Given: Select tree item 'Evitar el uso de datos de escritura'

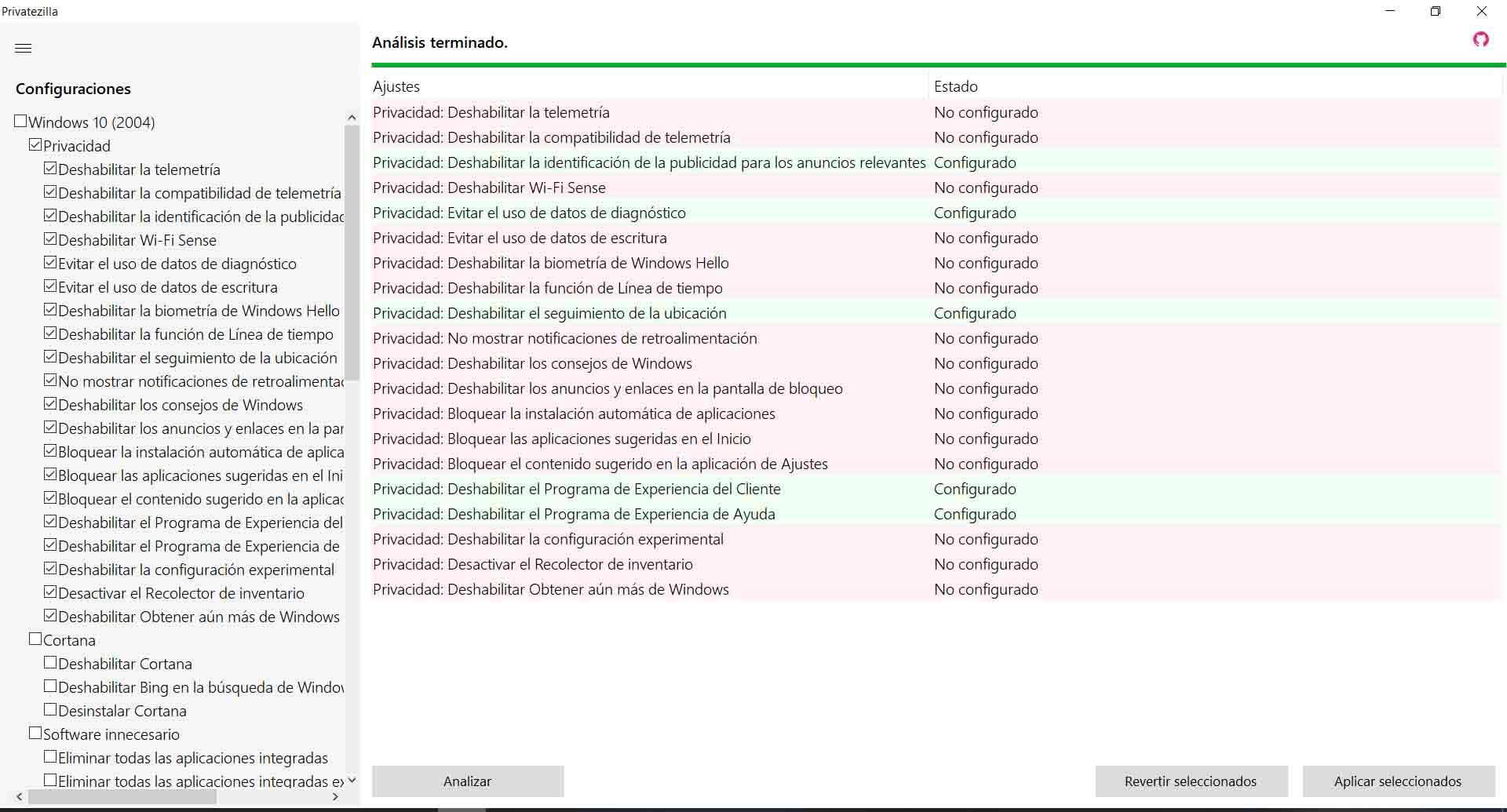Looking at the screenshot, I should point(168,287).
